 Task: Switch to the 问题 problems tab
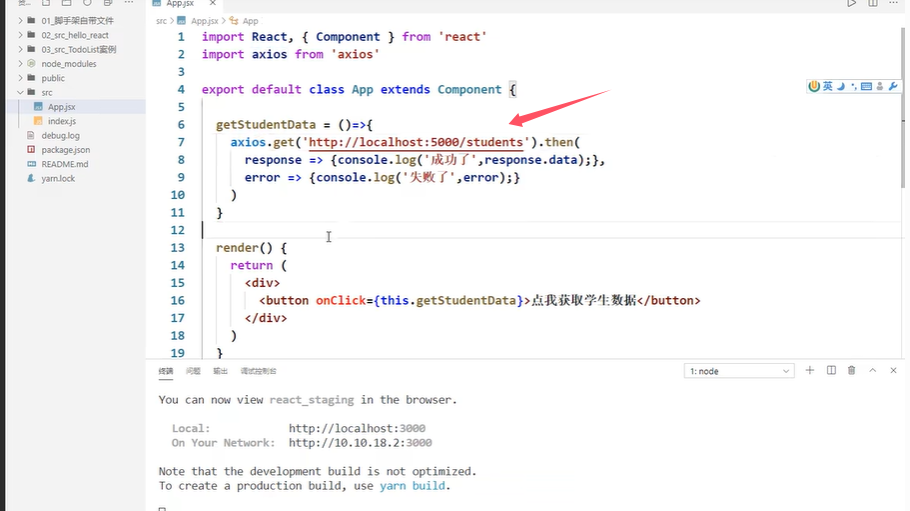point(193,371)
